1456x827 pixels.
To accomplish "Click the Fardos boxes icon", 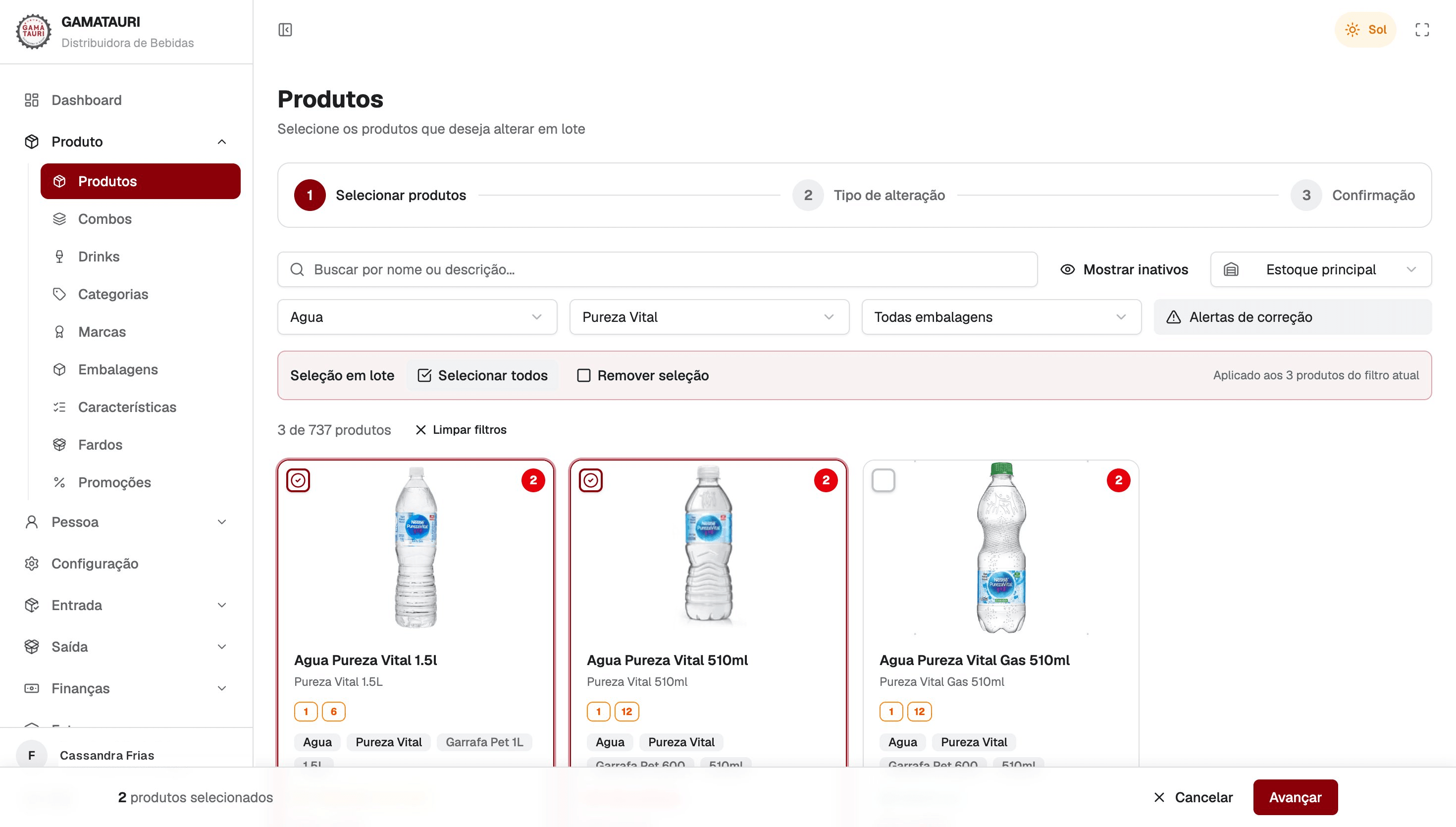I will (x=59, y=445).
